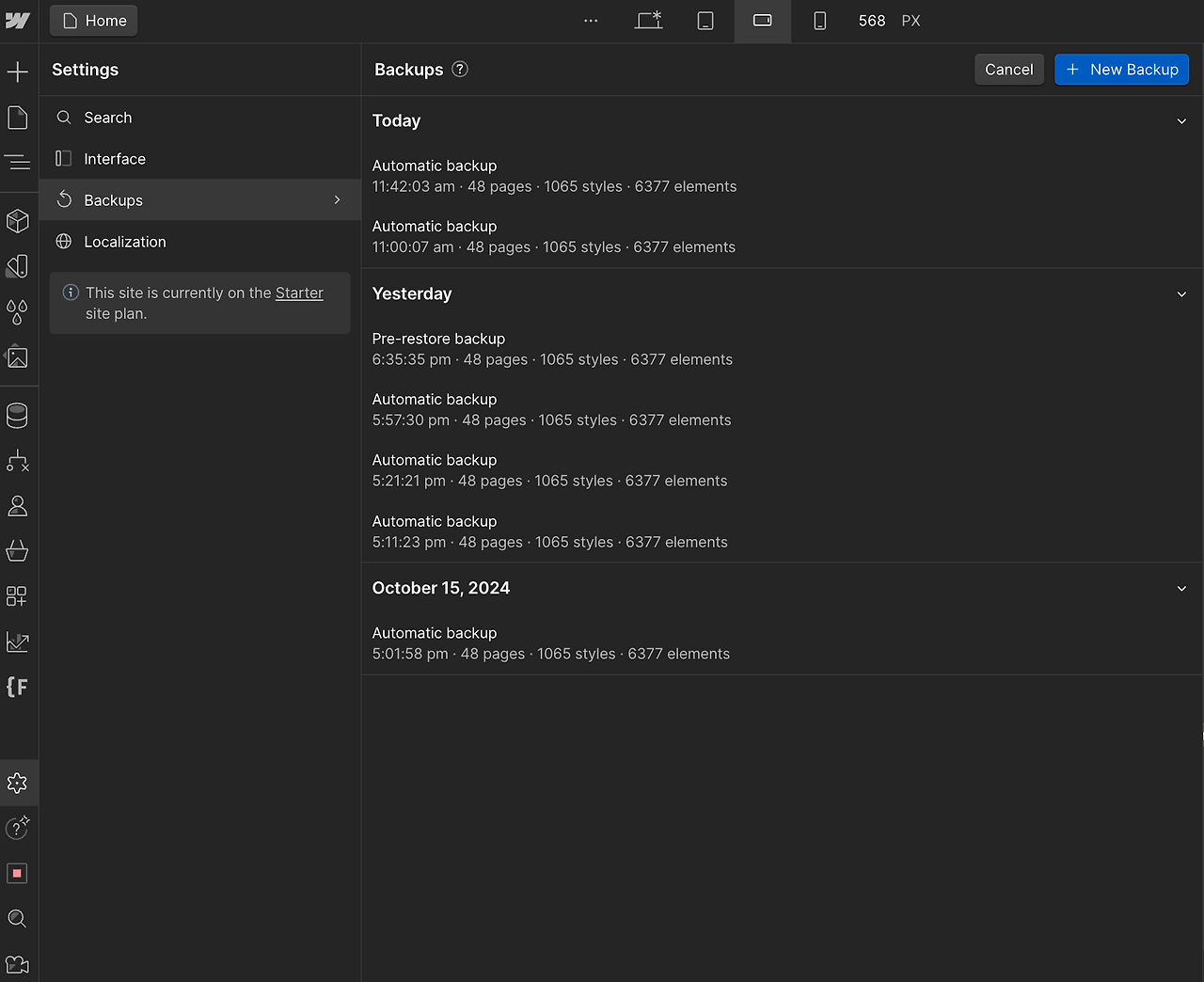Screen dimensions: 1204x982
Task: Click the PX unit label
Action: tap(911, 21)
